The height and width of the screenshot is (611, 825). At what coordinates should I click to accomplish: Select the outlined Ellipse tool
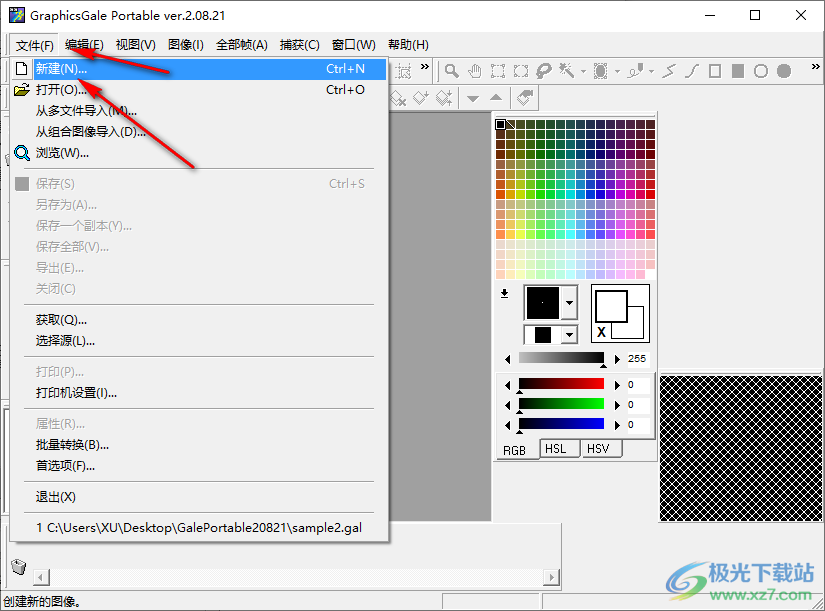[761, 71]
